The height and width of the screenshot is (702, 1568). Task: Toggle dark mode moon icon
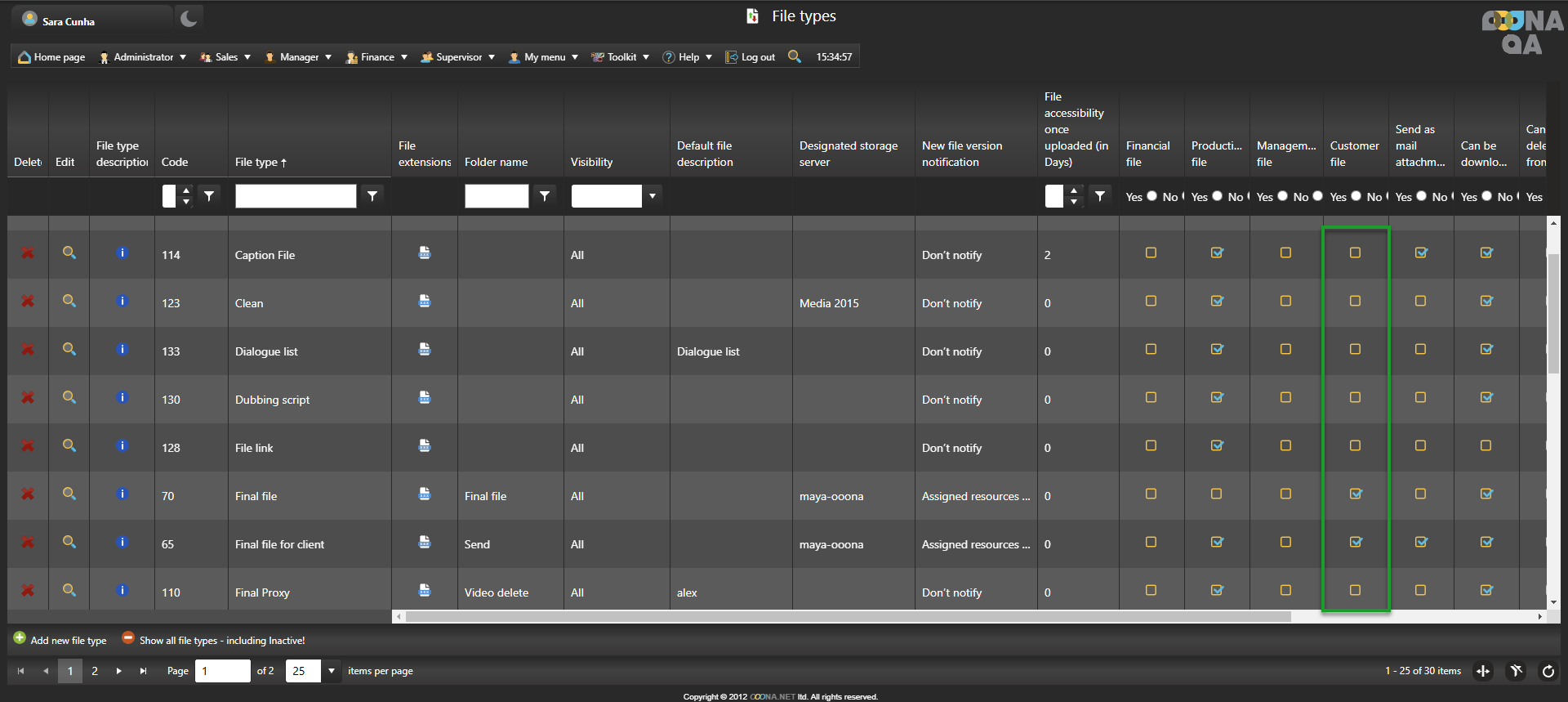(189, 18)
